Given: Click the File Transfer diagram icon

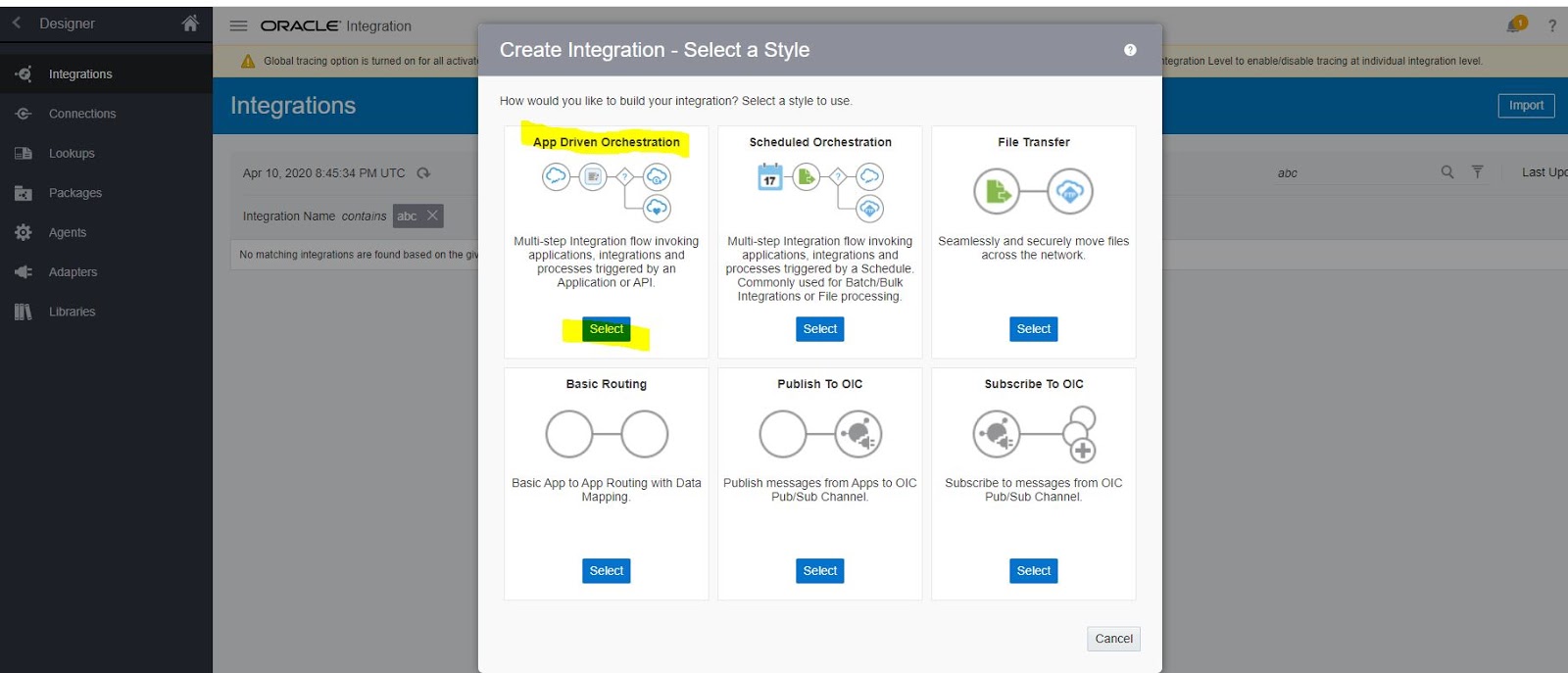Looking at the screenshot, I should [x=1033, y=191].
